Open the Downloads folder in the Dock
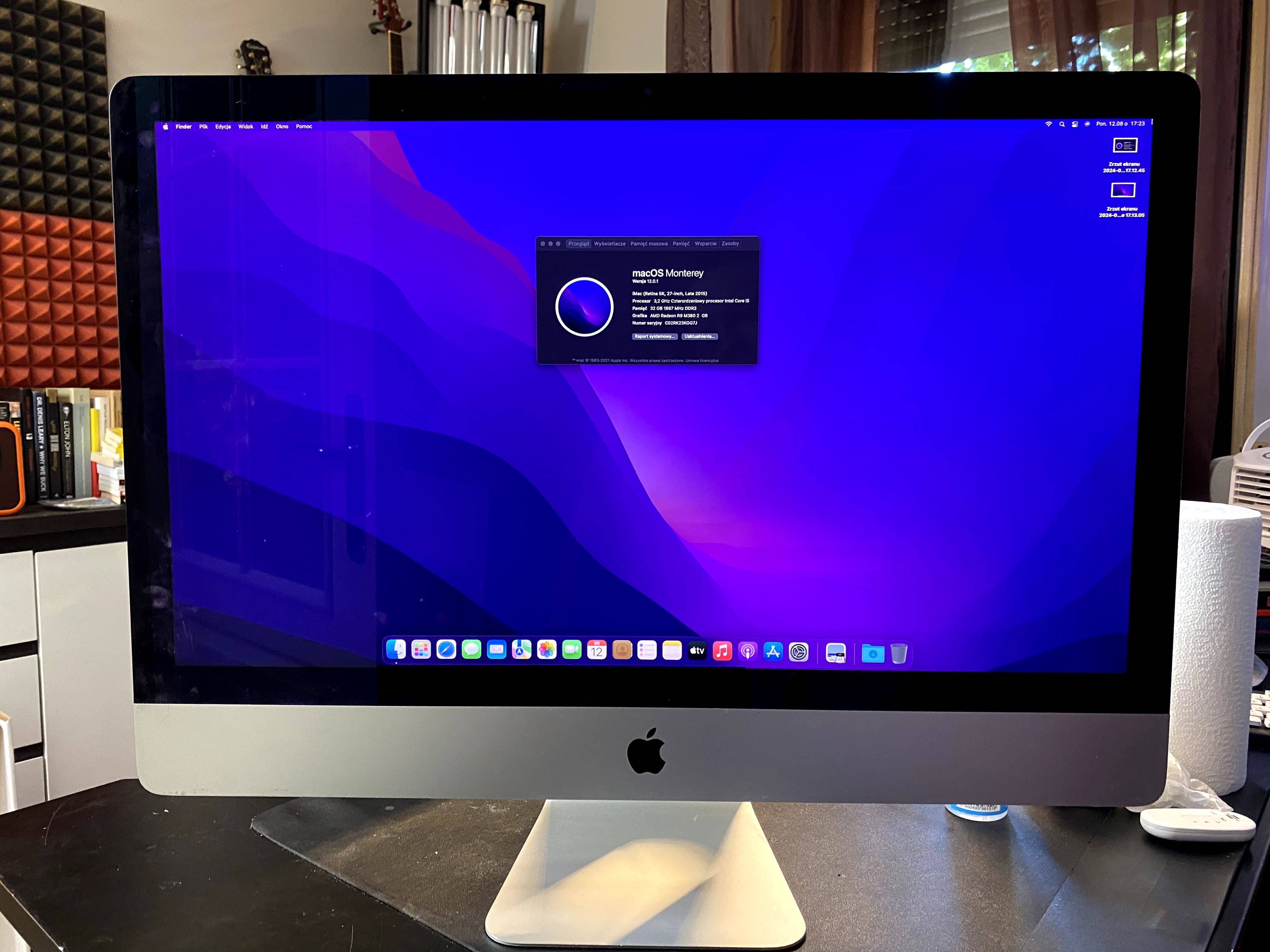The height and width of the screenshot is (952, 1270). click(x=873, y=654)
